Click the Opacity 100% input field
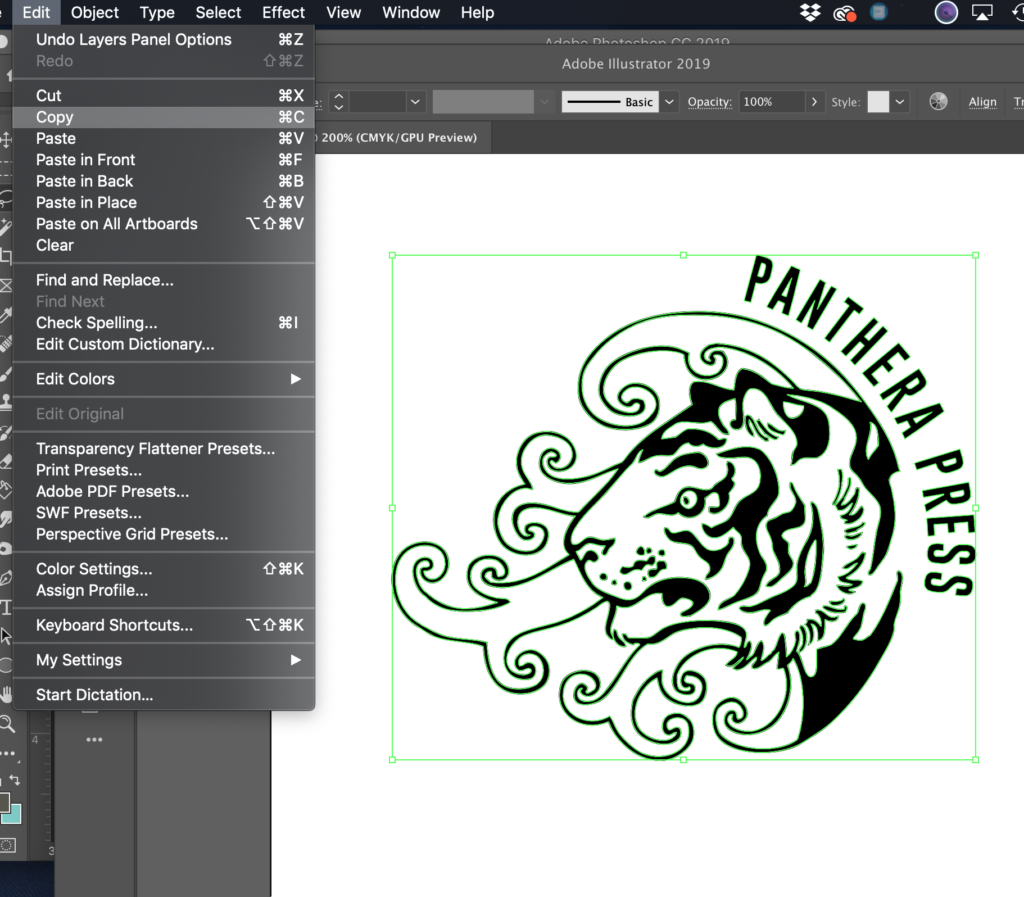 [771, 102]
